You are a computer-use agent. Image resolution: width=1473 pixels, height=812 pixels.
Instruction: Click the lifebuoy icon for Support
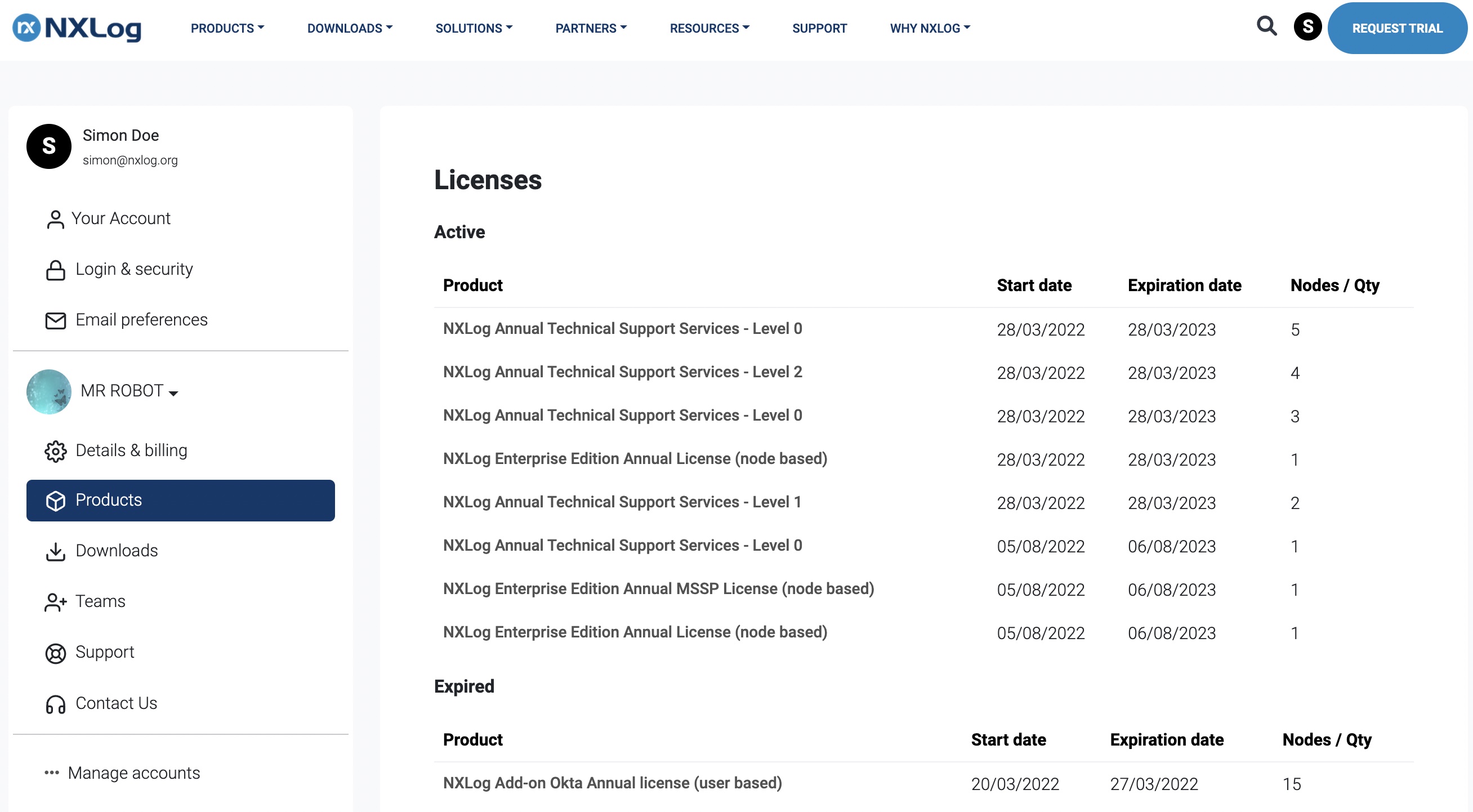[x=56, y=653]
